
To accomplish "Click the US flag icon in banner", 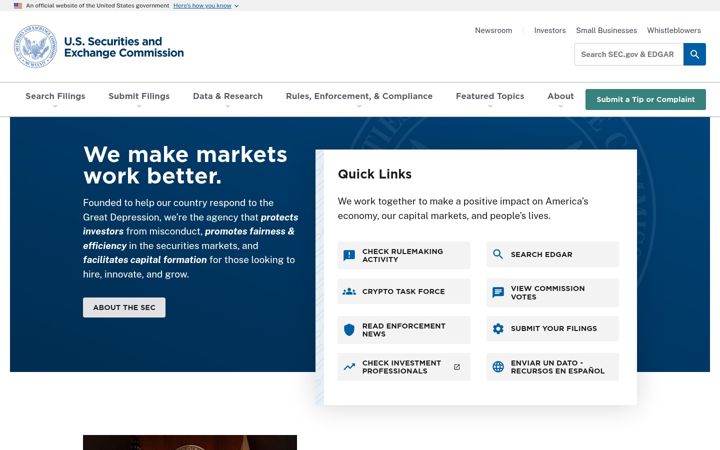I will [x=18, y=6].
